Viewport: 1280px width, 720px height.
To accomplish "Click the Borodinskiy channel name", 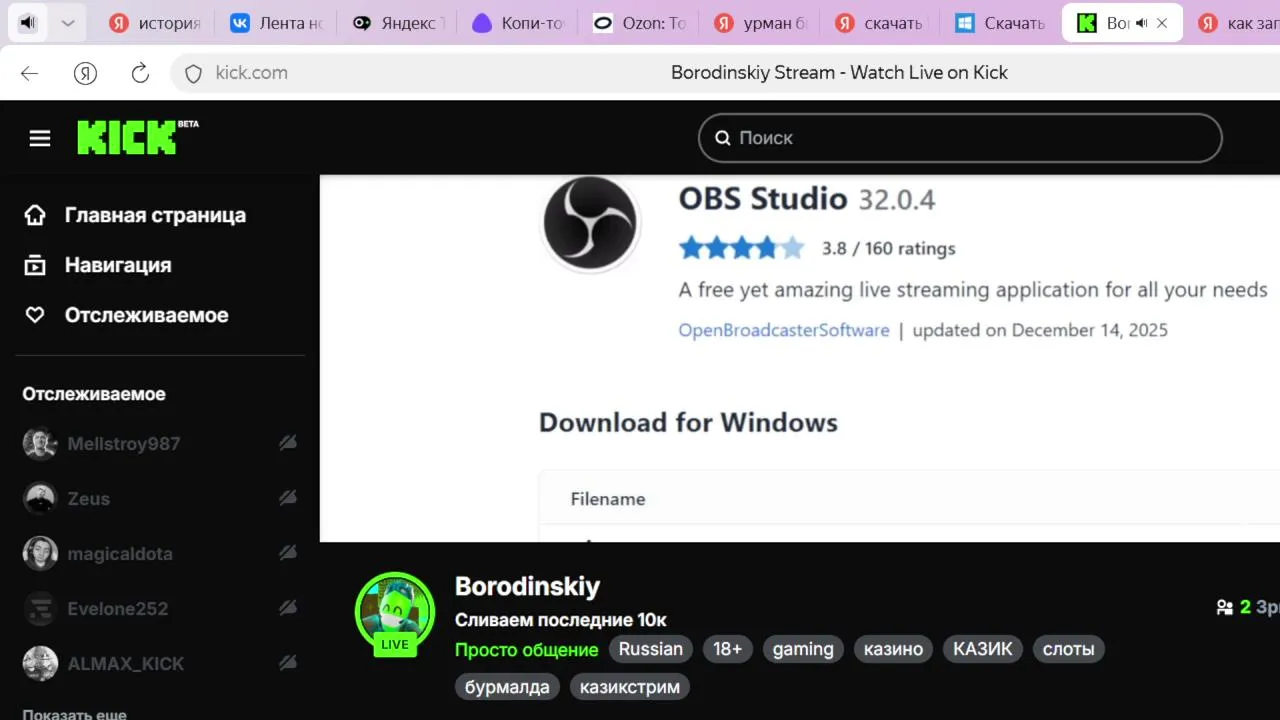I will point(527,586).
